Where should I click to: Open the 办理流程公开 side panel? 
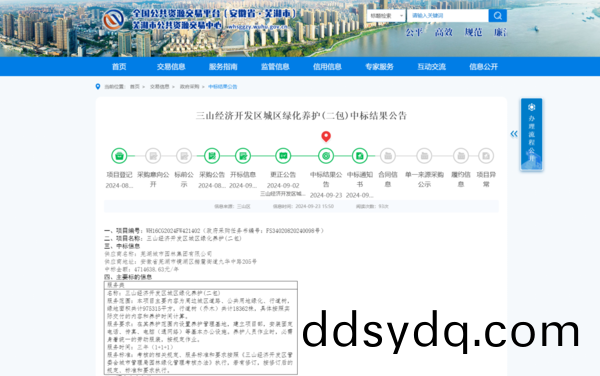click(x=532, y=134)
